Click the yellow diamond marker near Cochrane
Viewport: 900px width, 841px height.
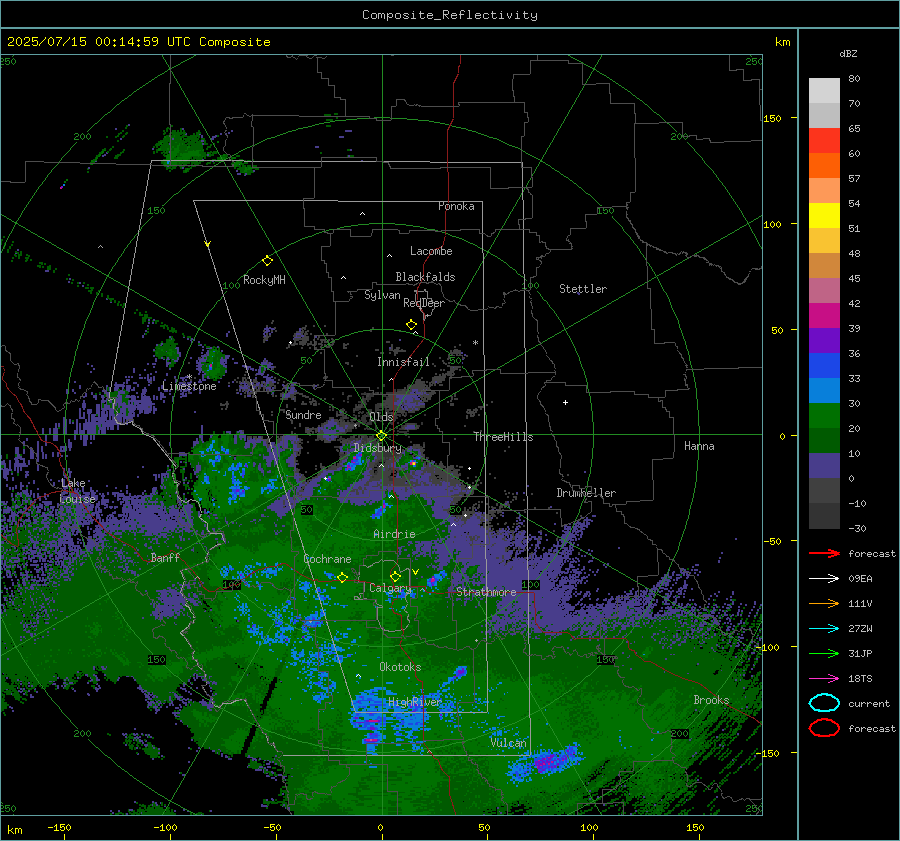click(x=342, y=577)
